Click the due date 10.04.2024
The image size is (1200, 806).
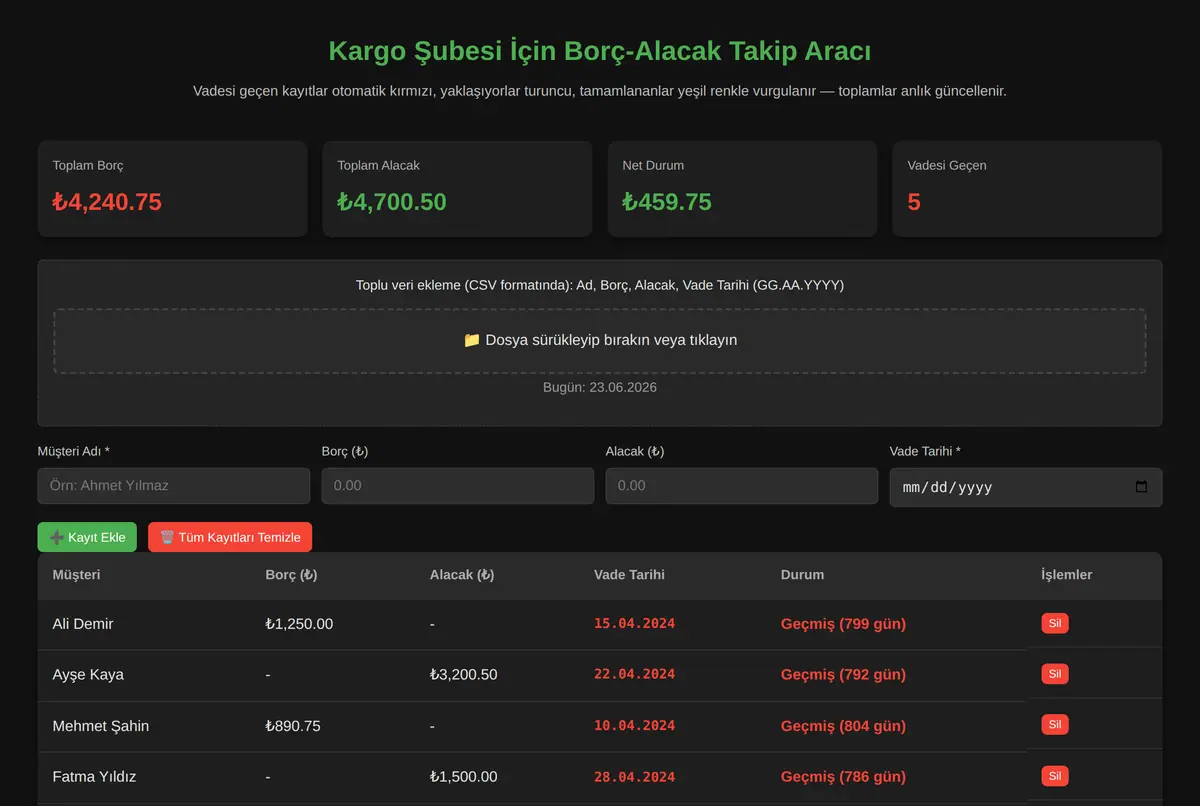point(635,726)
